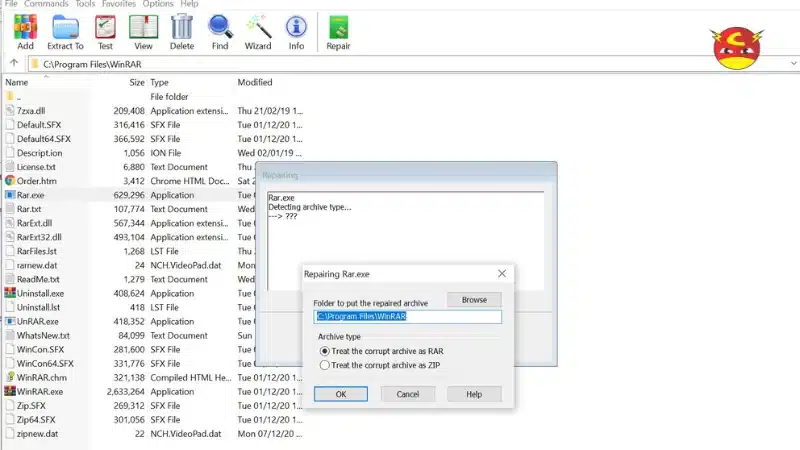The image size is (800, 450).
Task: Open the Find magnifier icon
Action: click(220, 32)
